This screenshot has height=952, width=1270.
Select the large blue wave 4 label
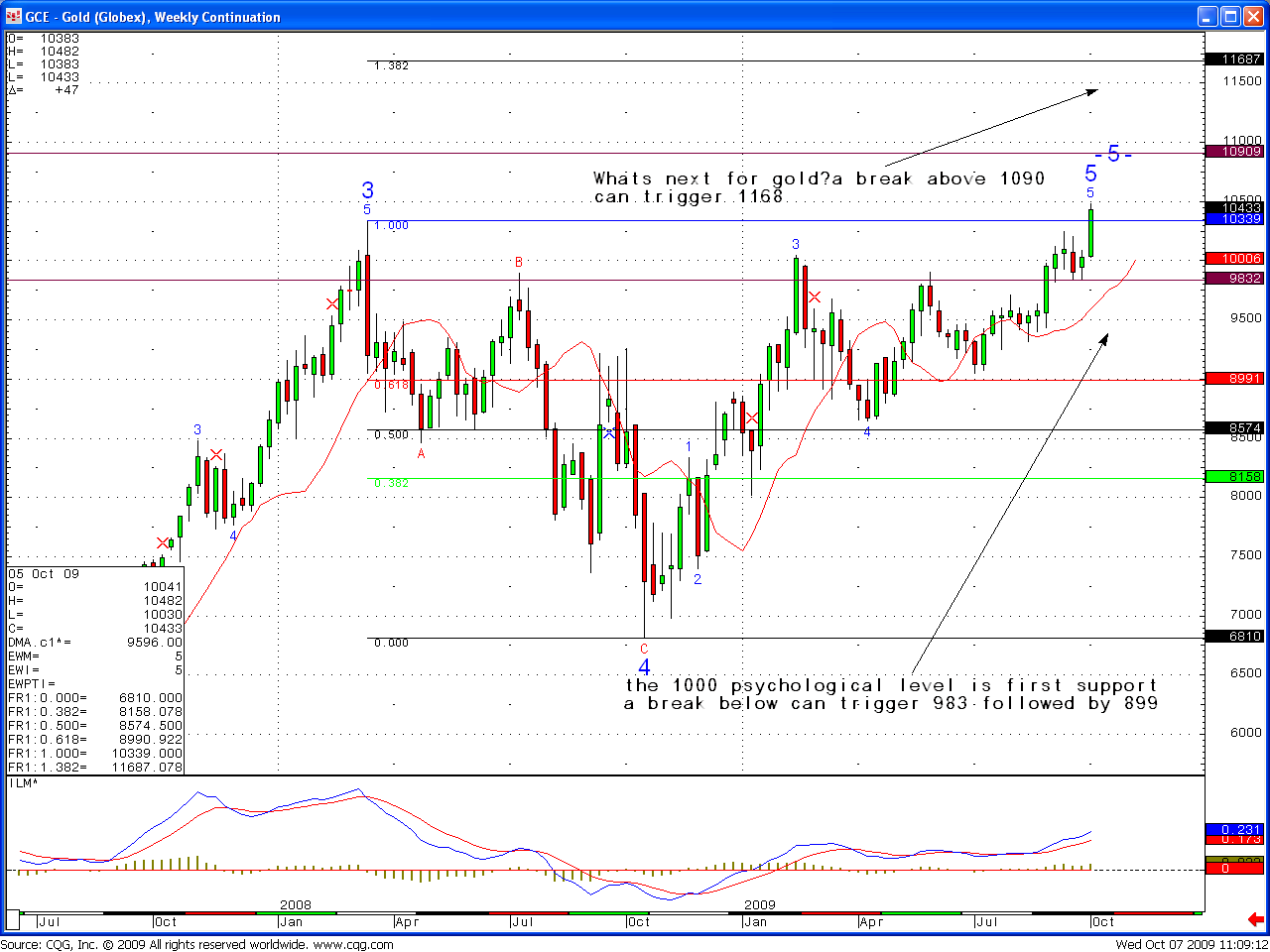tap(644, 667)
